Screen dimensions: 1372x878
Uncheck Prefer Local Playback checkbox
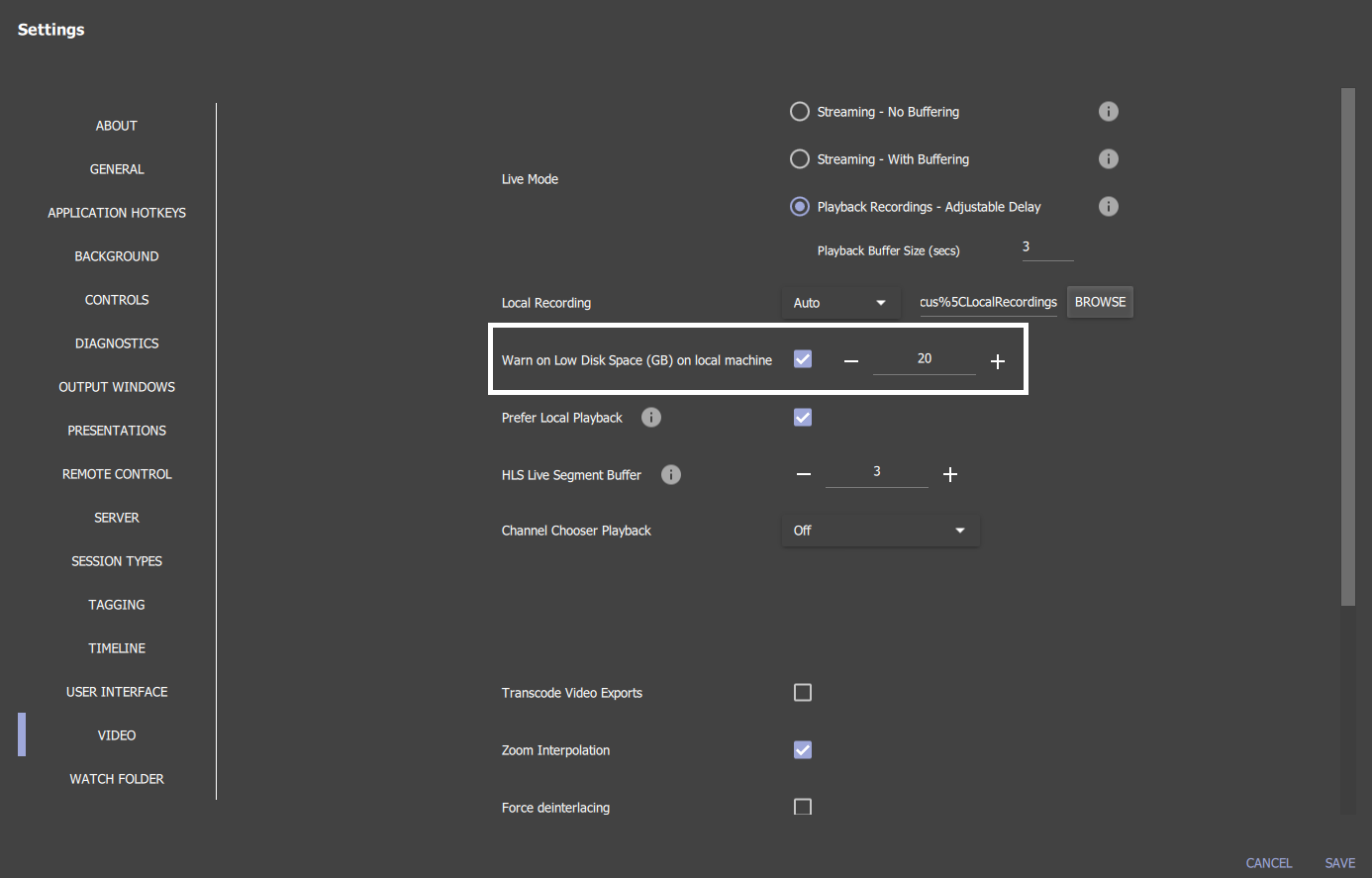coord(803,418)
